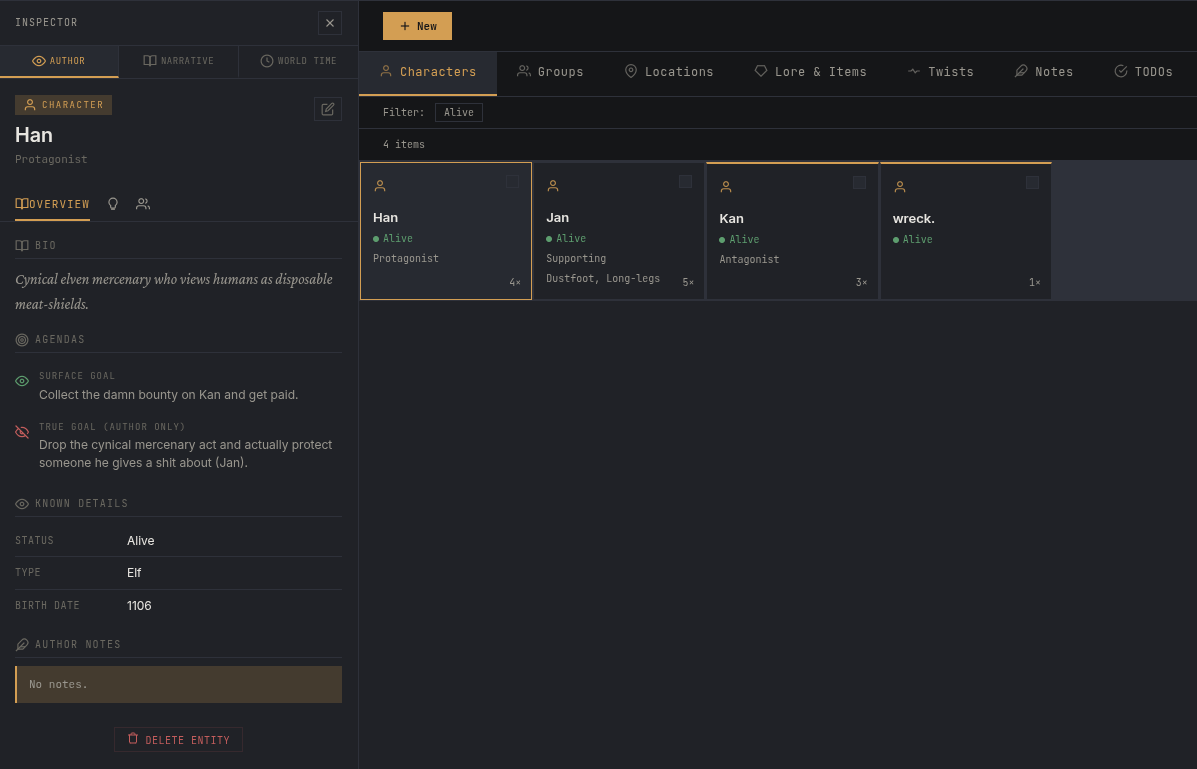
Task: Tick the checkbox on Kan's card
Action: [x=860, y=183]
